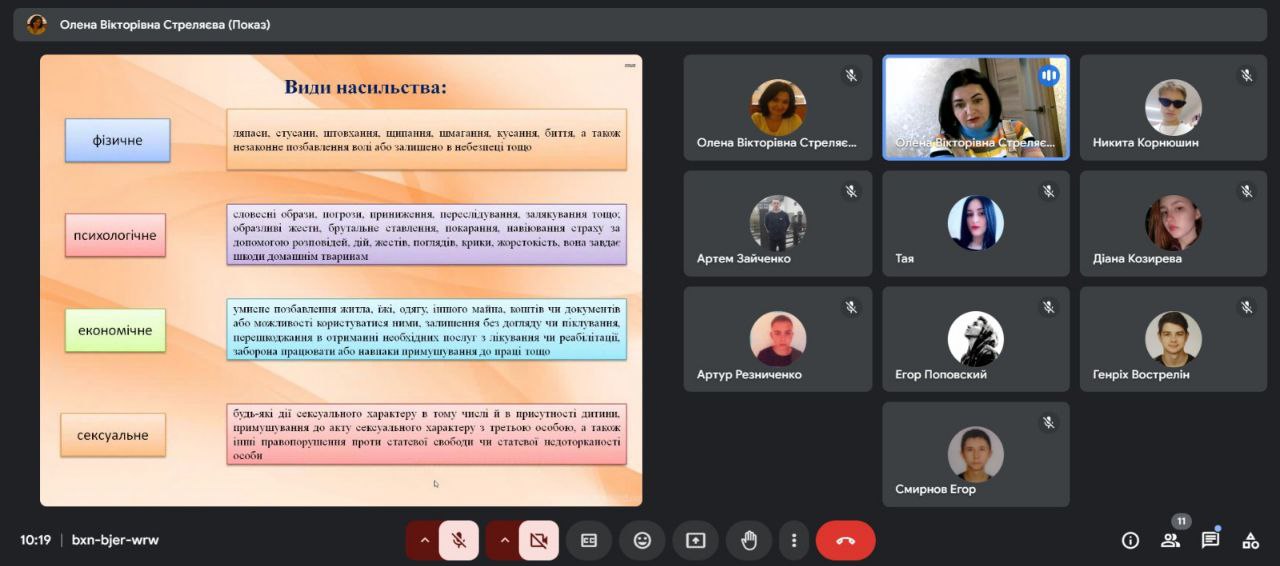Click muted mic icon on Никита Корнюшин tile

(1246, 75)
